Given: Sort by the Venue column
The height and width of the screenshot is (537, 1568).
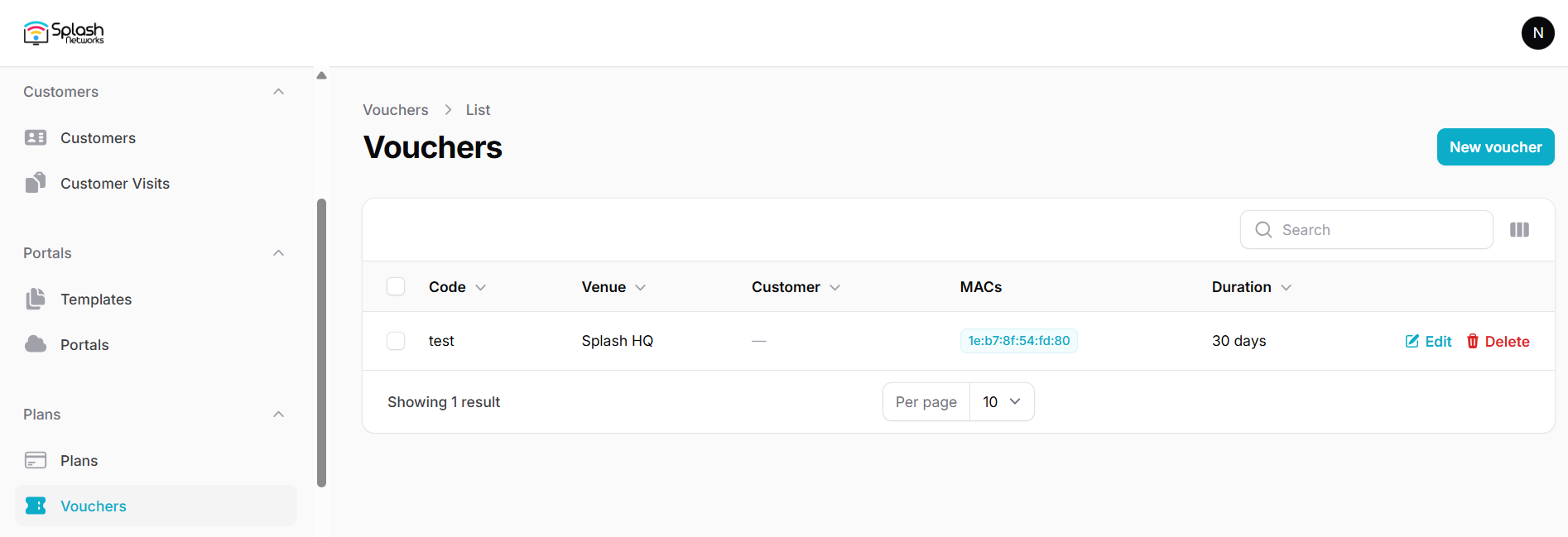Looking at the screenshot, I should click(613, 287).
